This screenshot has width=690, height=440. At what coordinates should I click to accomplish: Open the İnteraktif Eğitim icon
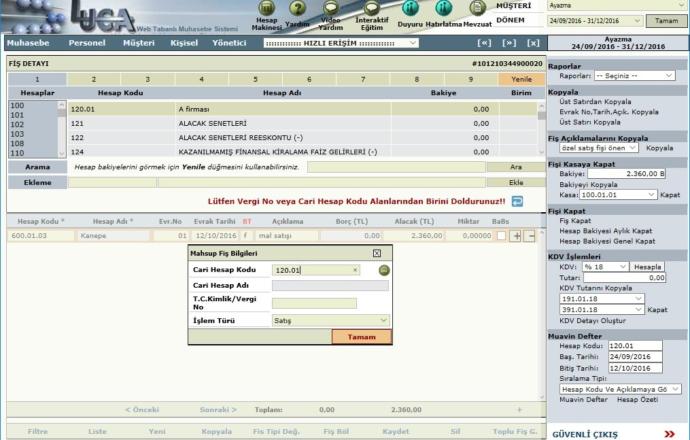pos(372,8)
